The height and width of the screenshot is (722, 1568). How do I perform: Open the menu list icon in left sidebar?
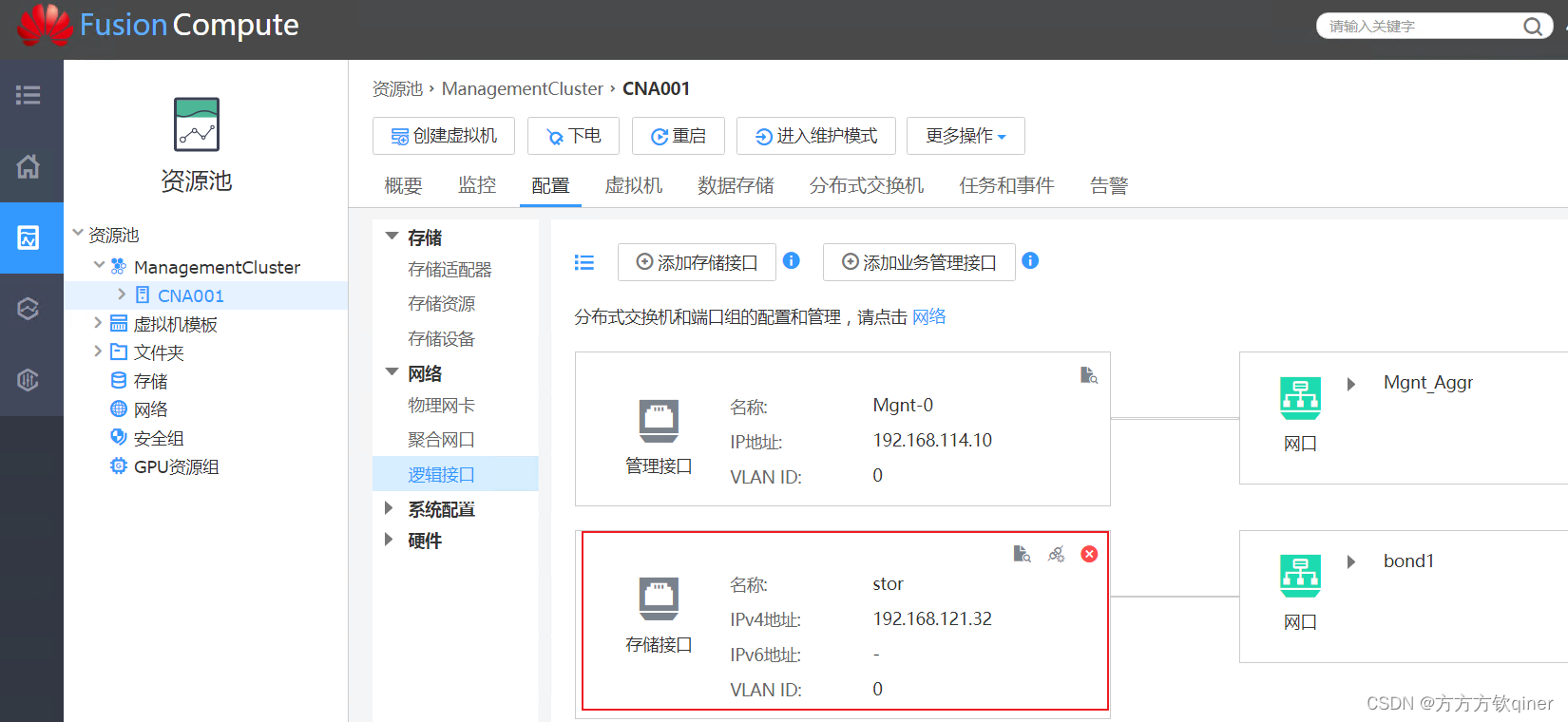point(28,95)
